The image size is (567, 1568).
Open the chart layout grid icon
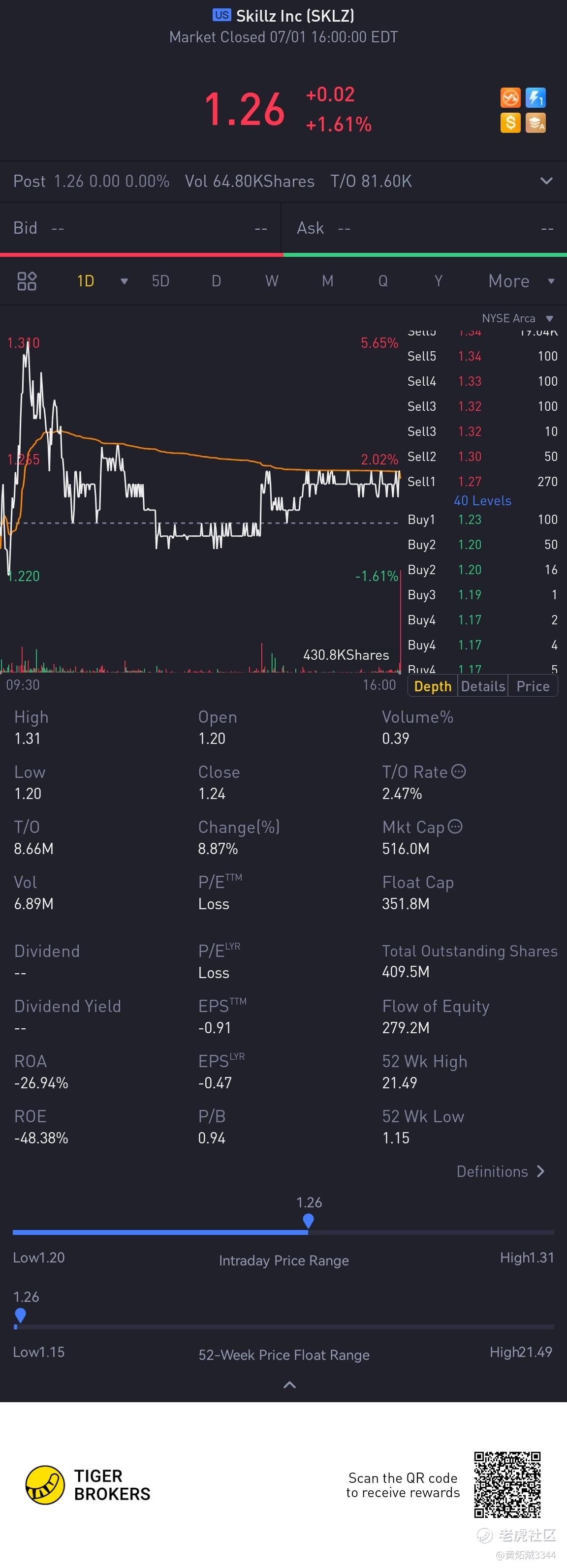point(27,281)
